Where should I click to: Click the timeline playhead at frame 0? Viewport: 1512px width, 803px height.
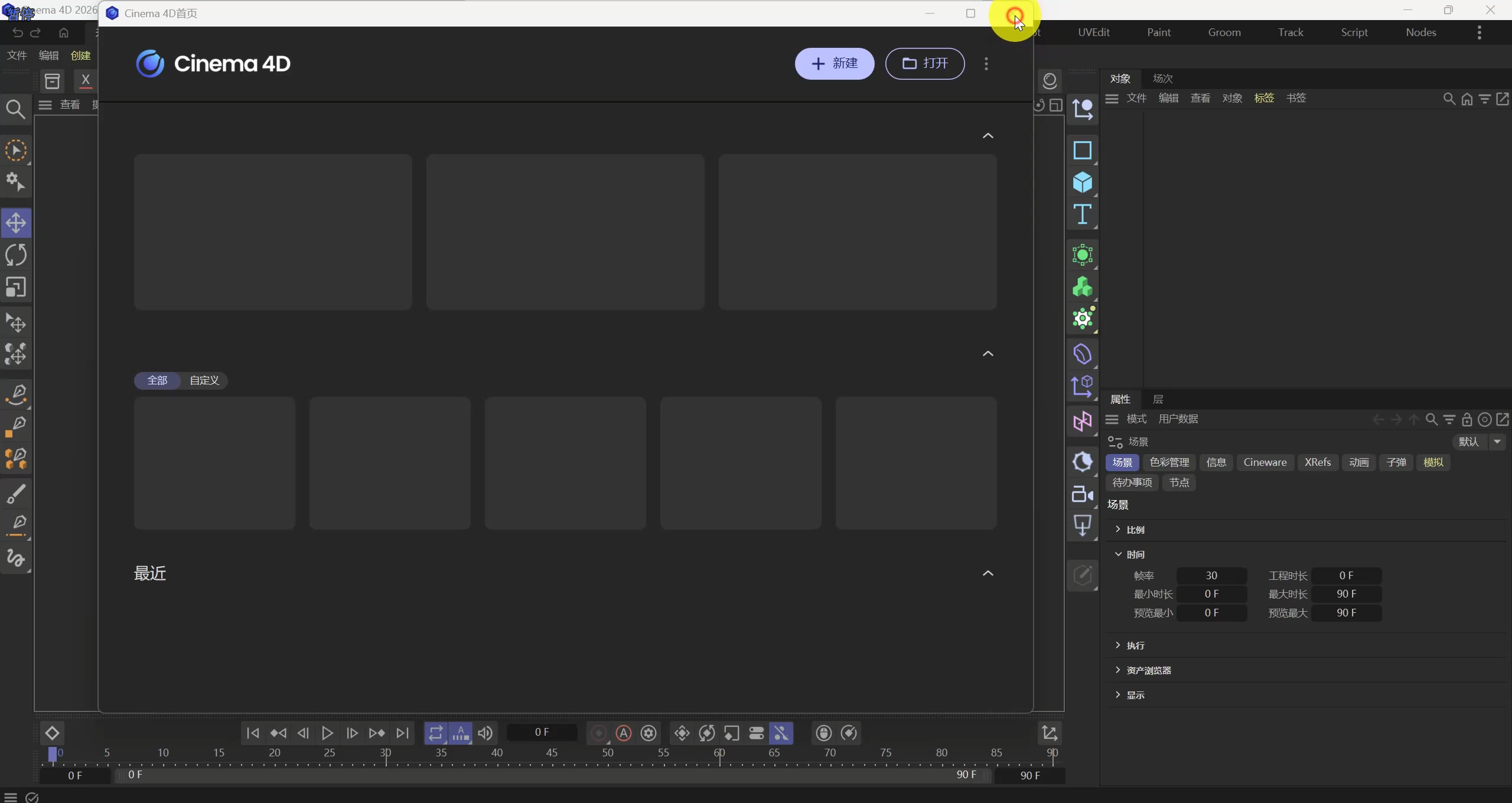click(x=52, y=754)
